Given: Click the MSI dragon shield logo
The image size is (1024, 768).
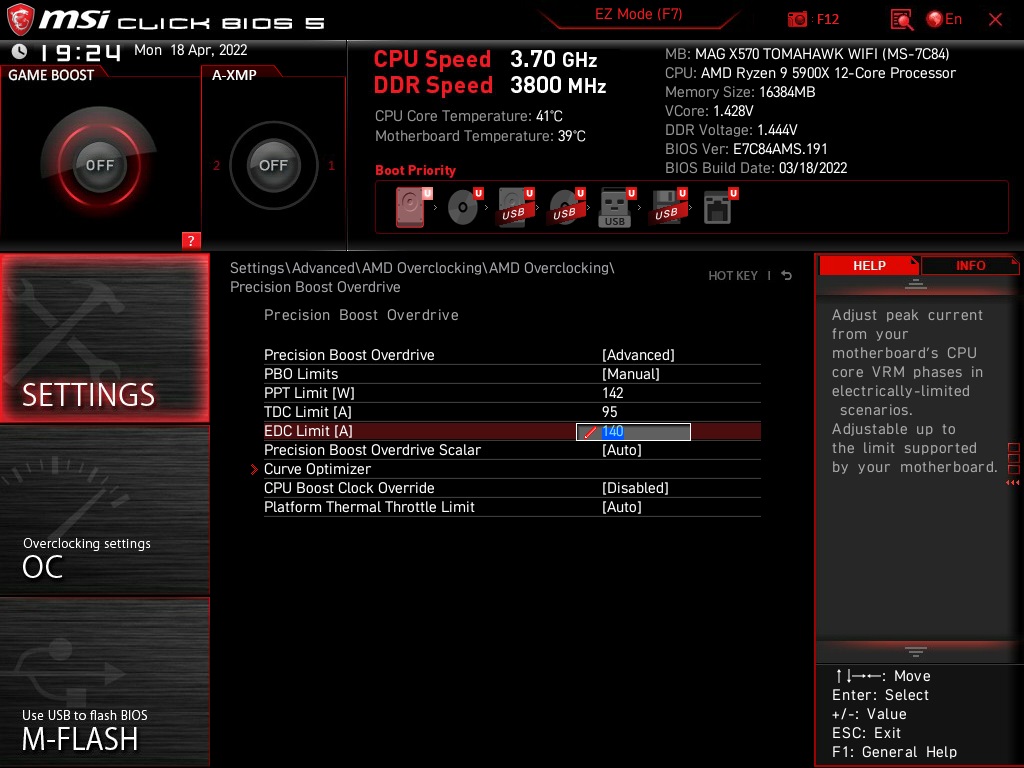Looking at the screenshot, I should [x=20, y=20].
